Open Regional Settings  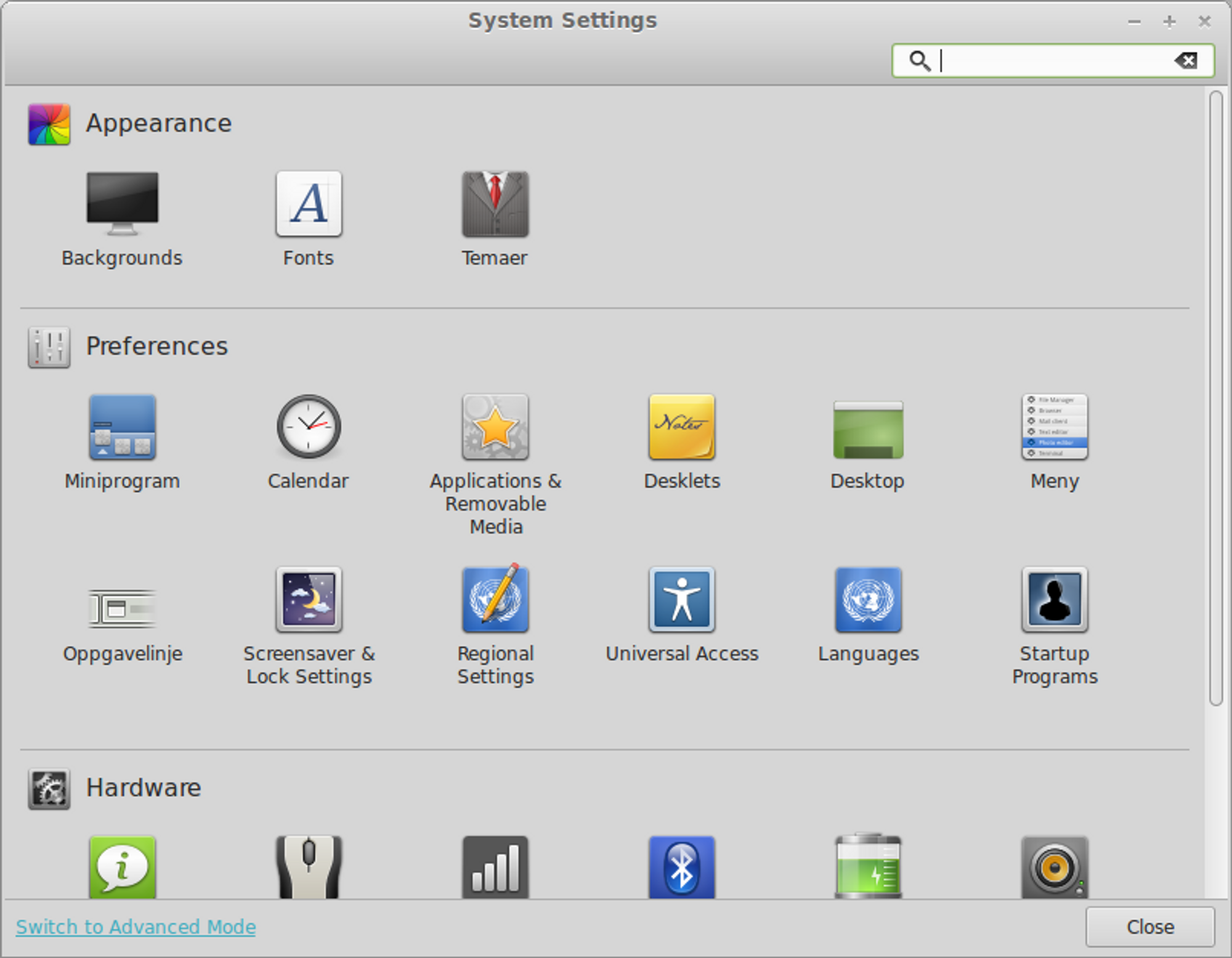pyautogui.click(x=495, y=600)
